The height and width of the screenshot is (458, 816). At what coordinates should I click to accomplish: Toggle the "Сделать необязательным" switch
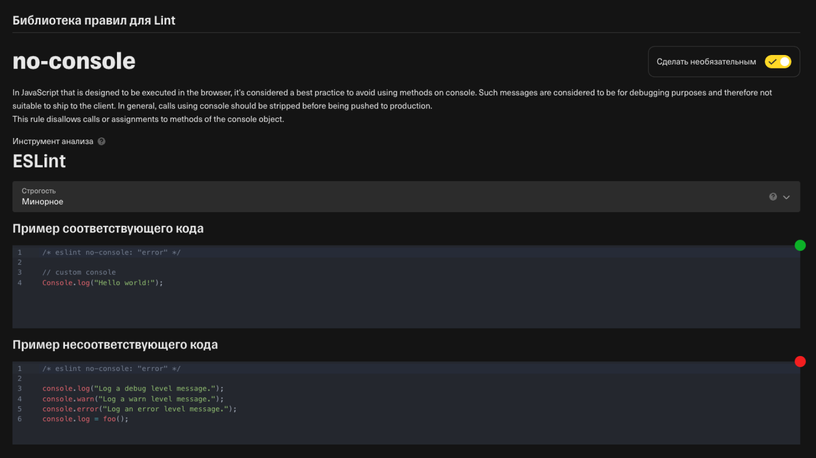pos(777,61)
